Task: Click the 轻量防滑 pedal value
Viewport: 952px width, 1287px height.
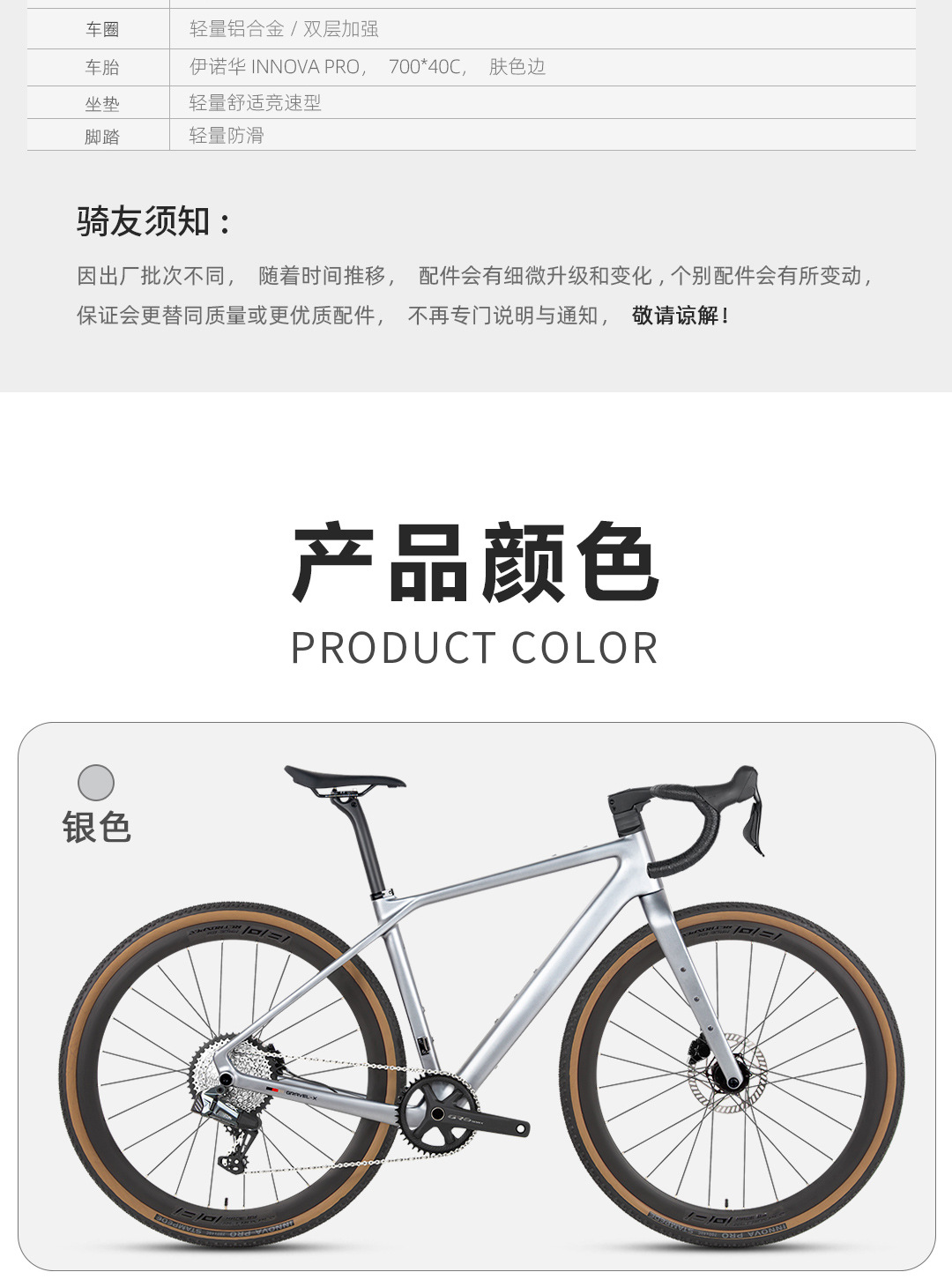Action: pyautogui.click(x=227, y=136)
